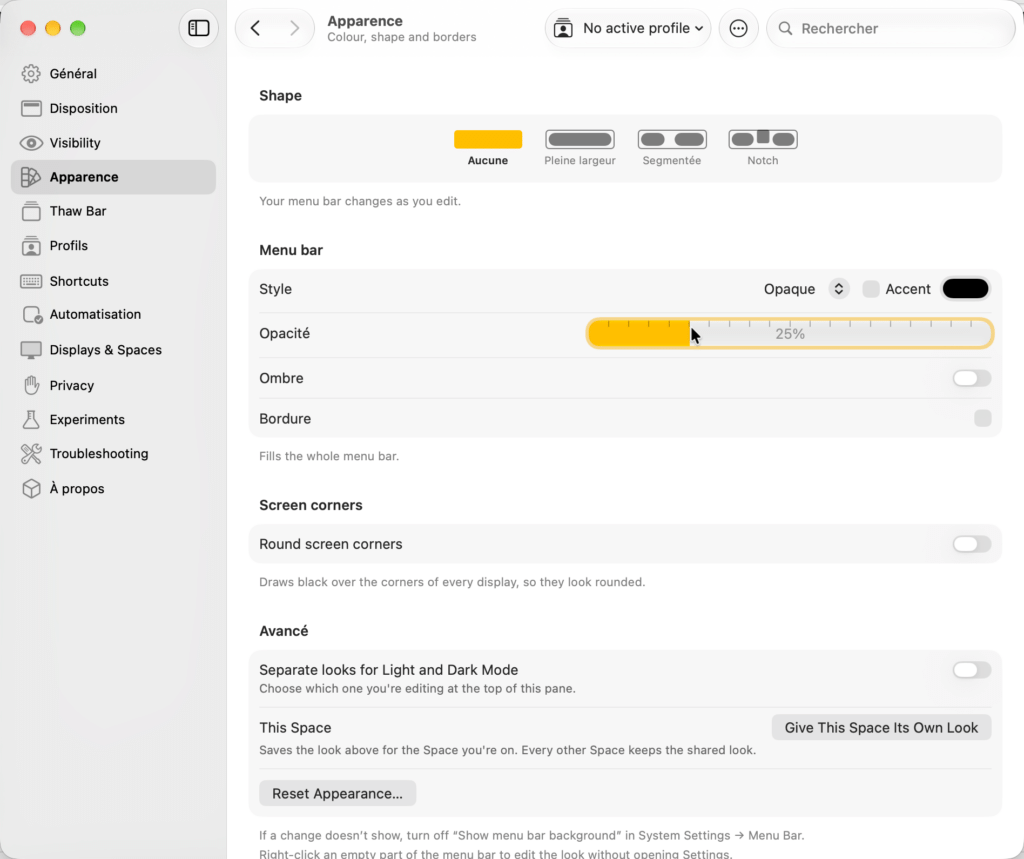Viewport: 1024px width, 859px height.
Task: Open the No active profile dropdown
Action: click(628, 28)
